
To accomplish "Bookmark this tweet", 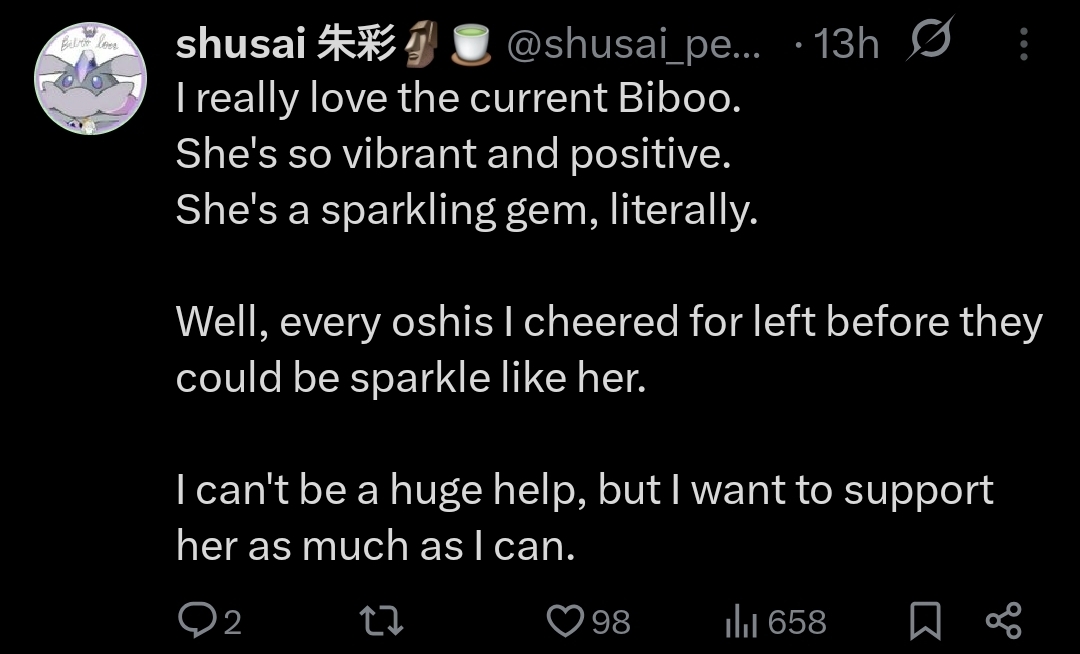I will click(926, 622).
